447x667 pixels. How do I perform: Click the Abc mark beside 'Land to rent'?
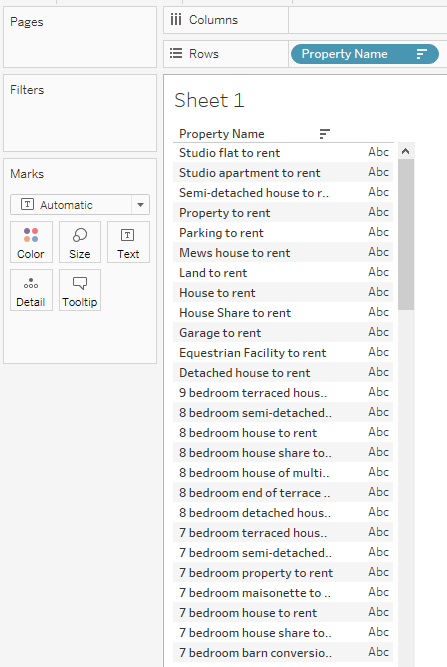(x=378, y=272)
